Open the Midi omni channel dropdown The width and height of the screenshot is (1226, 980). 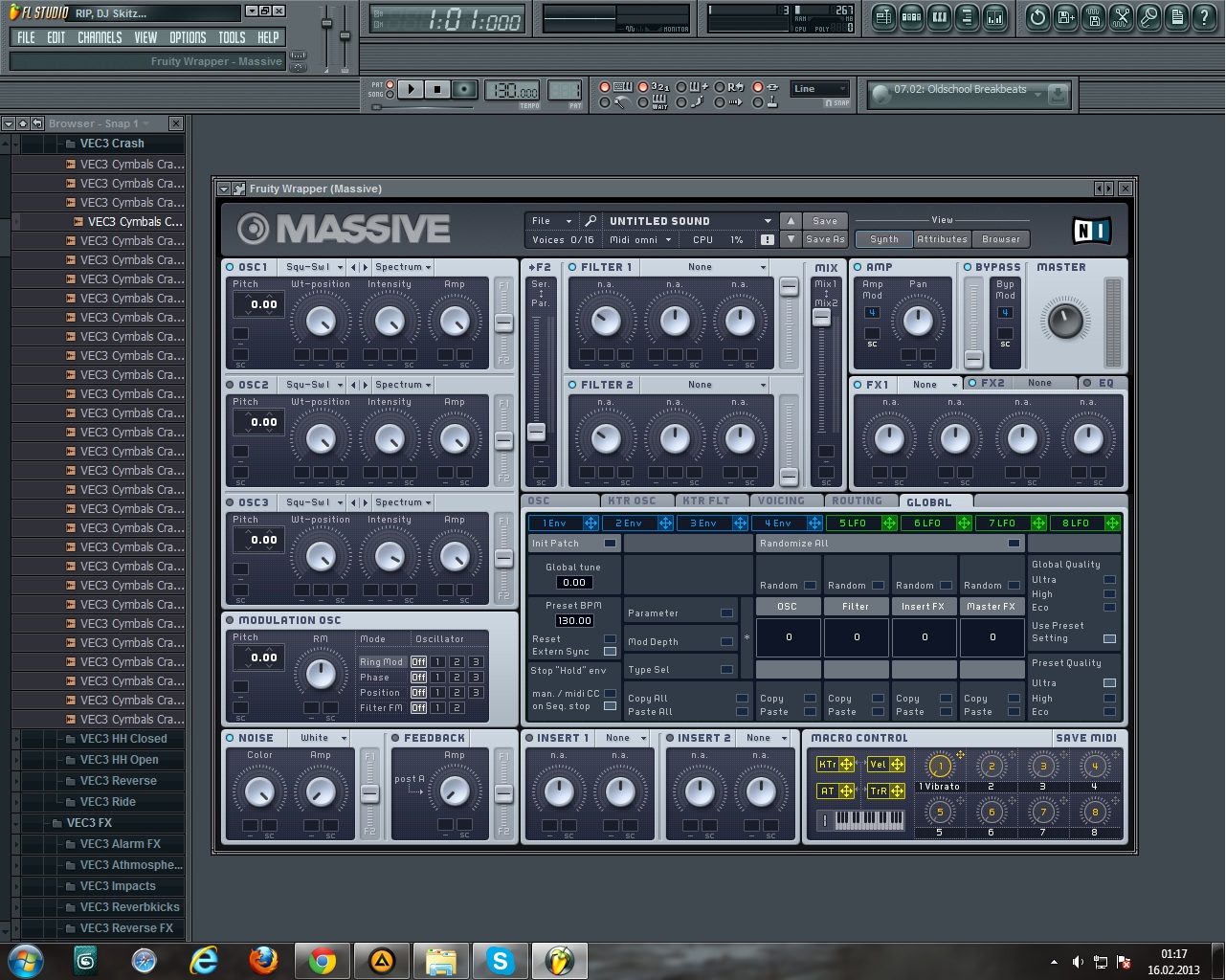tap(641, 240)
